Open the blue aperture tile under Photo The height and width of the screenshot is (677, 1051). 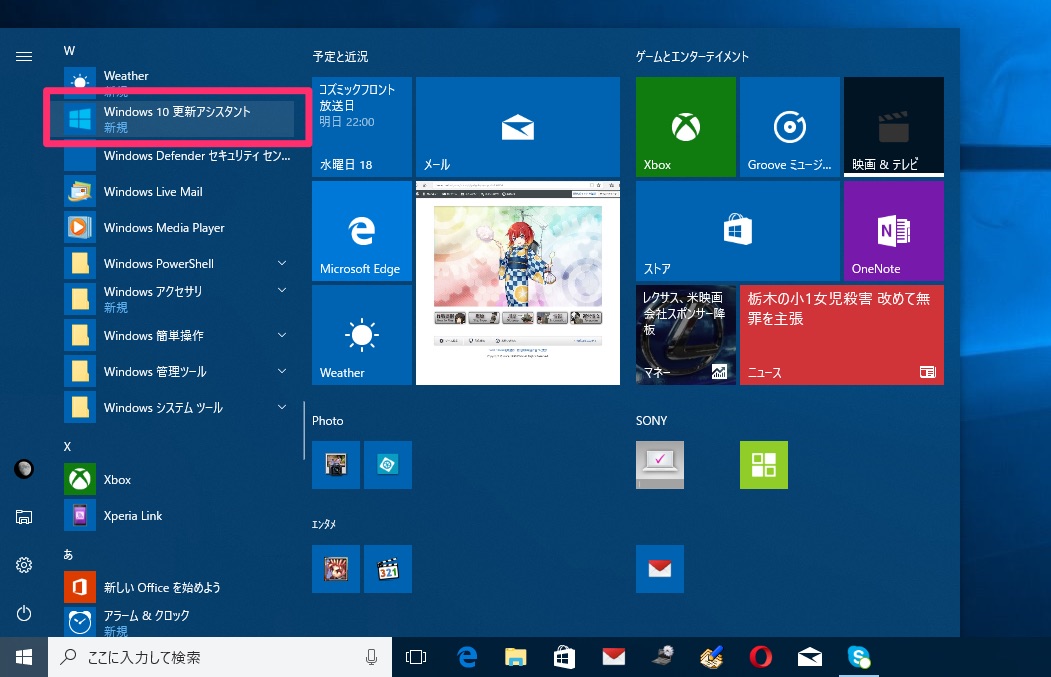pos(387,465)
